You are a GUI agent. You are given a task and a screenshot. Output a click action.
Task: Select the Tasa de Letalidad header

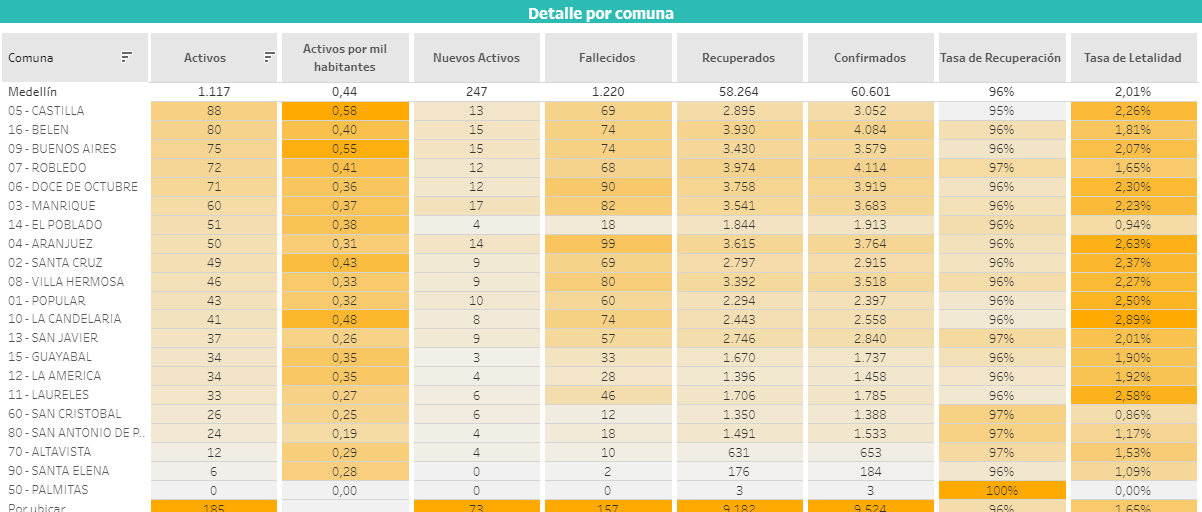pos(1133,58)
